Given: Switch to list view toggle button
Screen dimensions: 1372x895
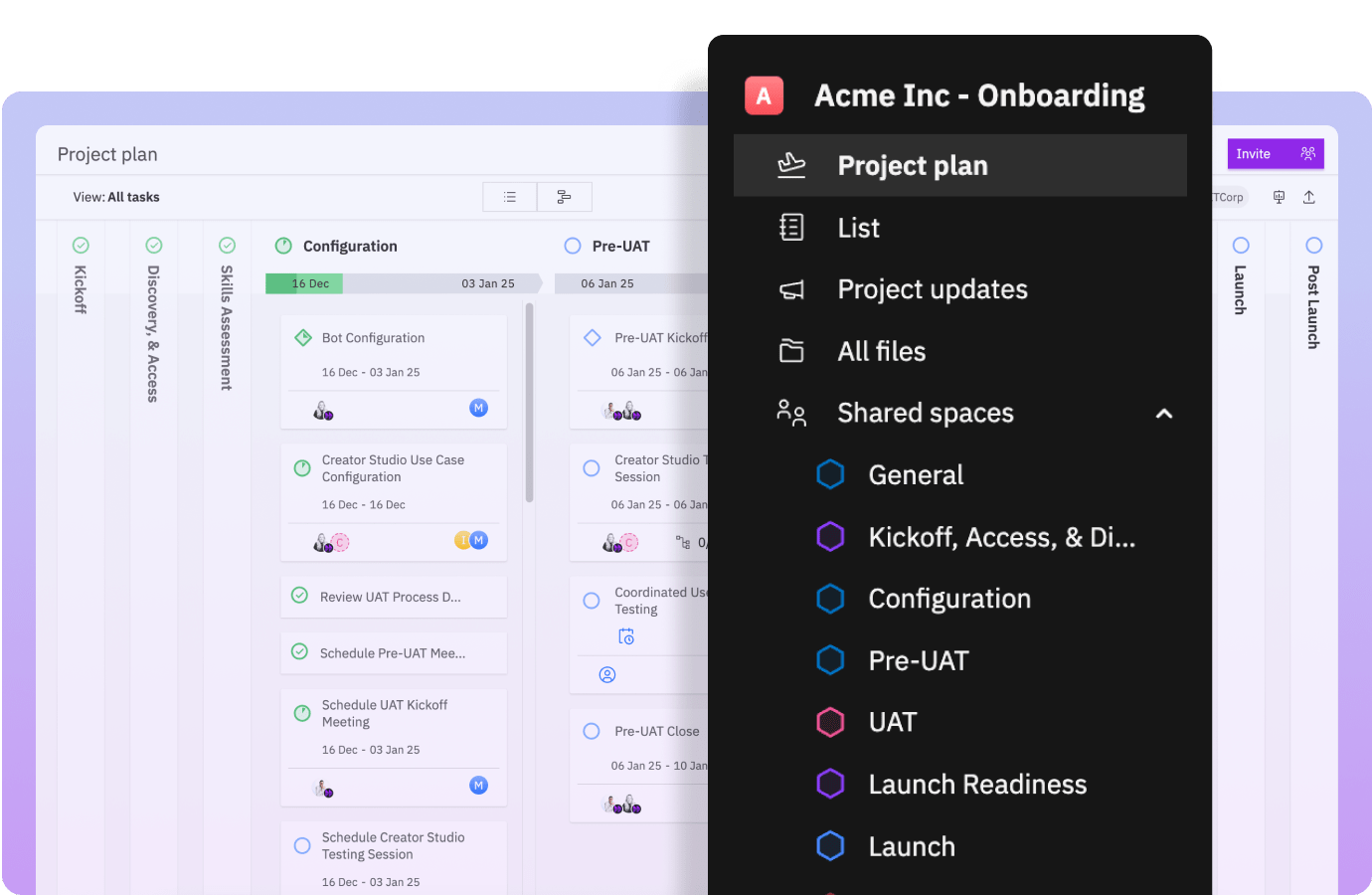Looking at the screenshot, I should 510,197.
